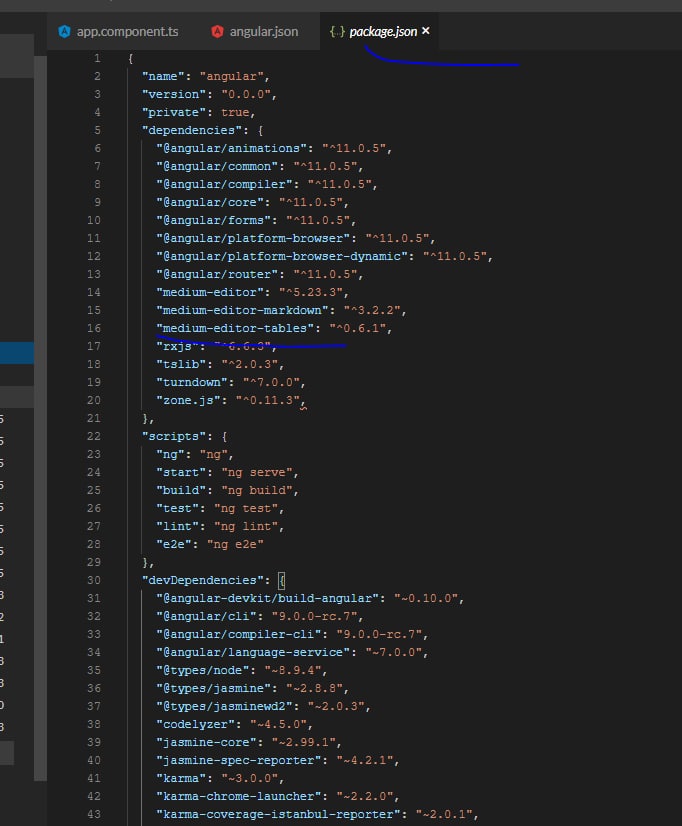Click the true value on line 4
Screen dimensions: 682x826
click(235, 112)
